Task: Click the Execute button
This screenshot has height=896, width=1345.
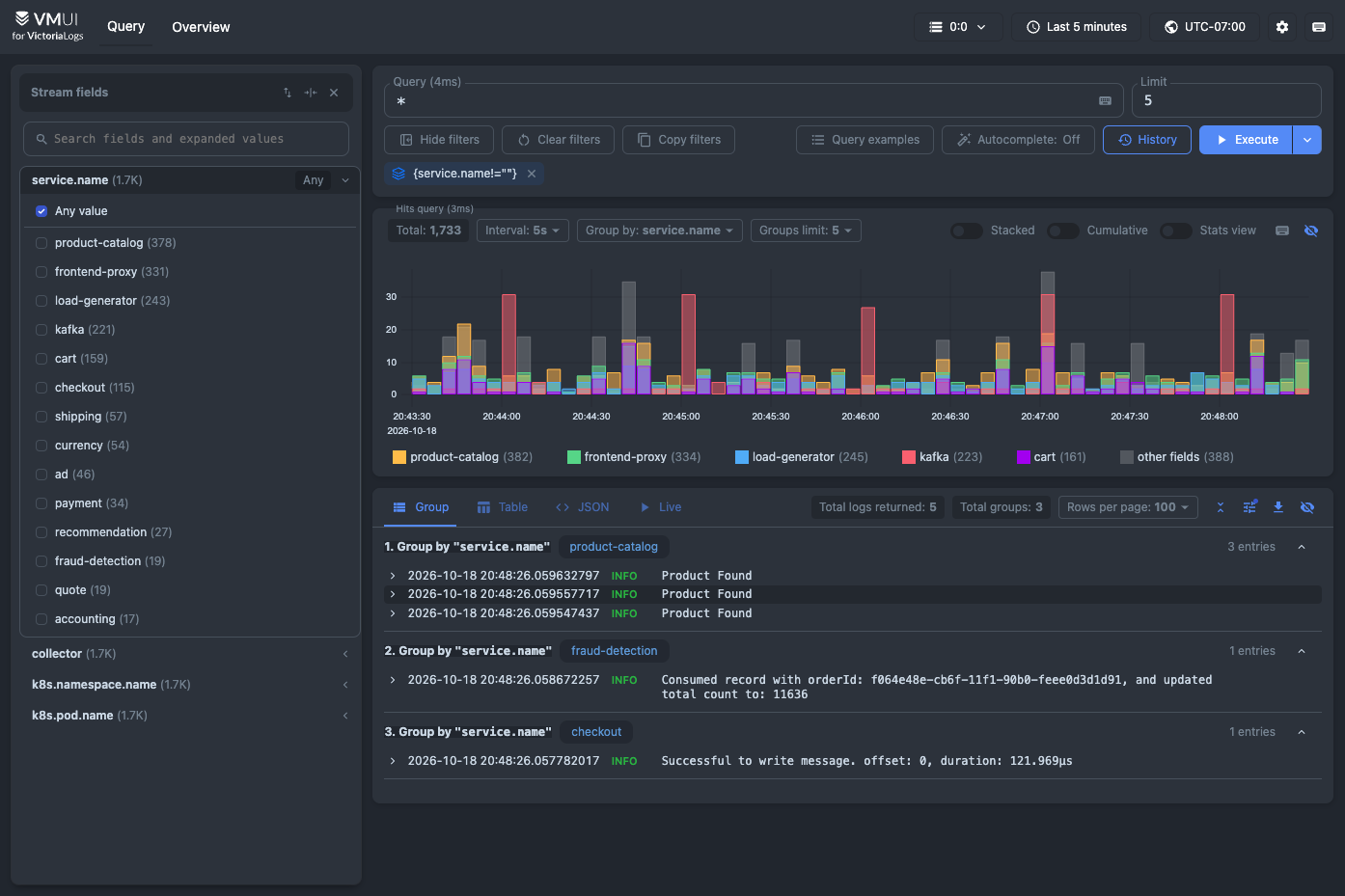Action: (1246, 140)
